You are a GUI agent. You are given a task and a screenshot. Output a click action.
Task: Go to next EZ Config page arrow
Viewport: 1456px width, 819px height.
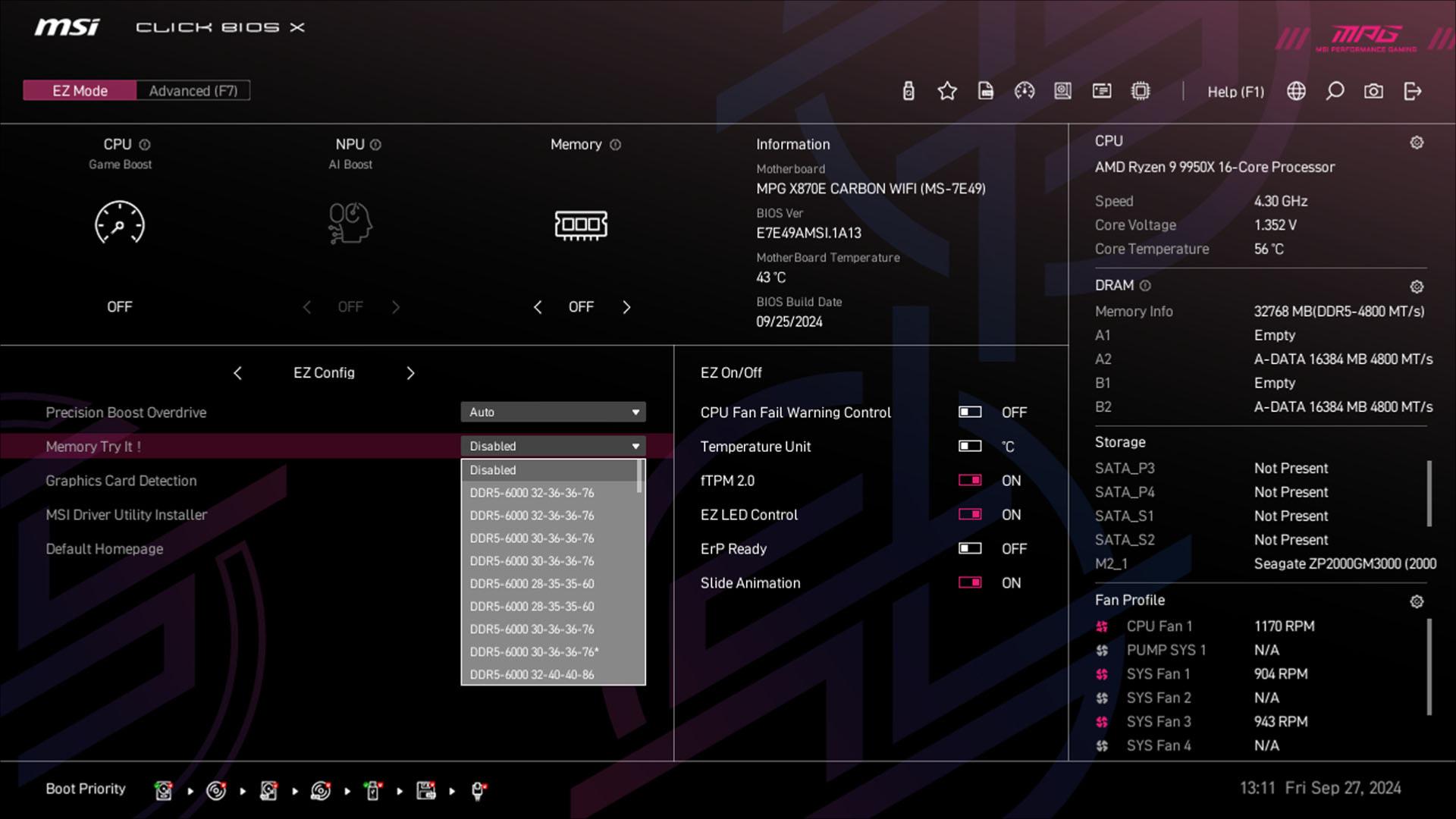(410, 373)
